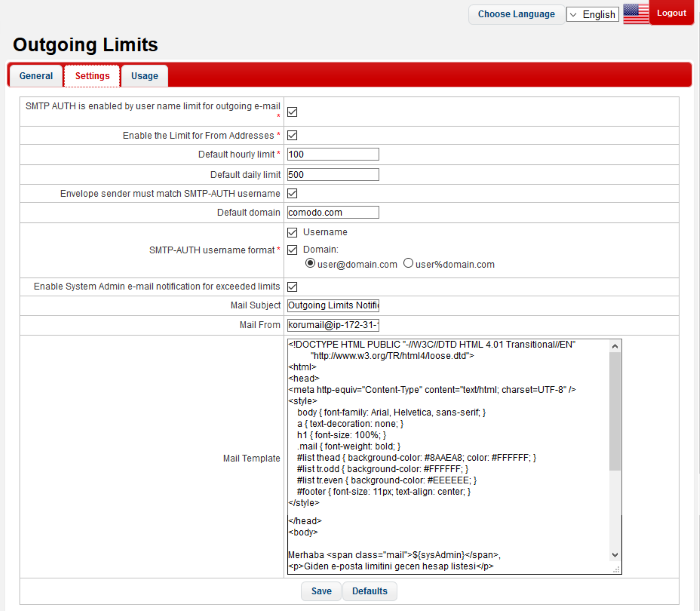The width and height of the screenshot is (700, 611).
Task: Click the Defaults button
Action: (370, 591)
